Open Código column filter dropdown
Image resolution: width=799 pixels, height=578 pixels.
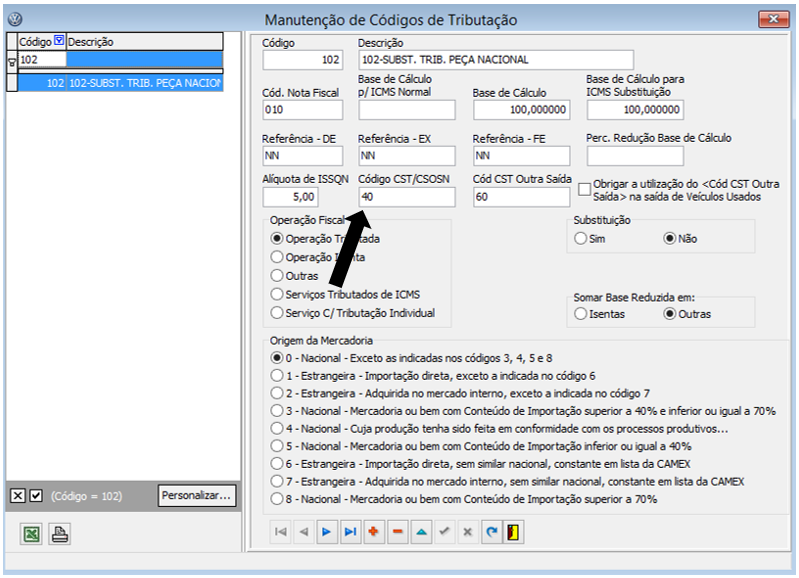pyautogui.click(x=59, y=40)
